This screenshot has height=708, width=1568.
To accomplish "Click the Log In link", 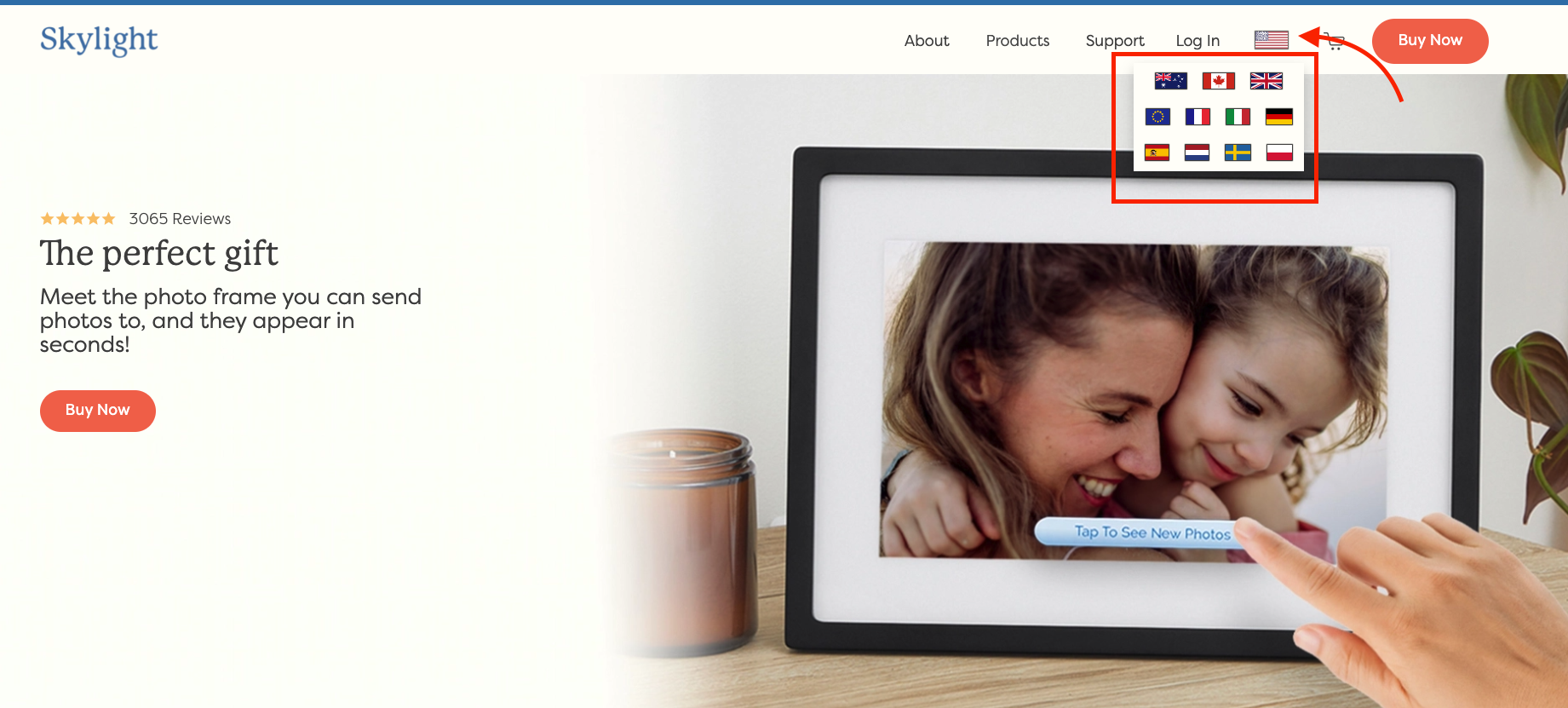I will click(x=1197, y=41).
